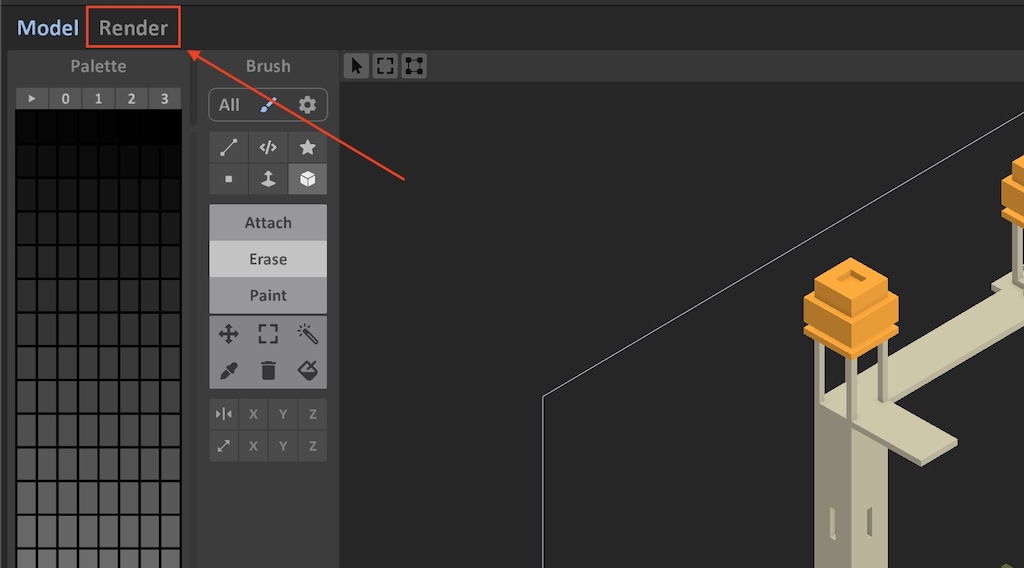Toggle axis mode Z
This screenshot has height=568, width=1024.
point(313,446)
